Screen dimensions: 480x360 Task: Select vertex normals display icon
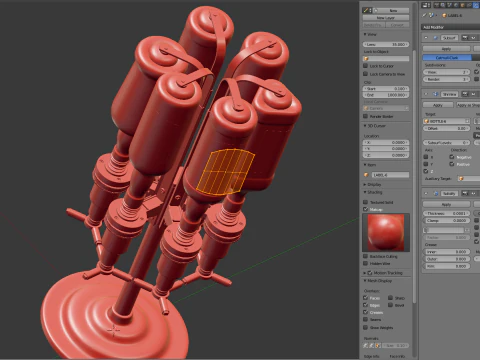tap(366, 346)
